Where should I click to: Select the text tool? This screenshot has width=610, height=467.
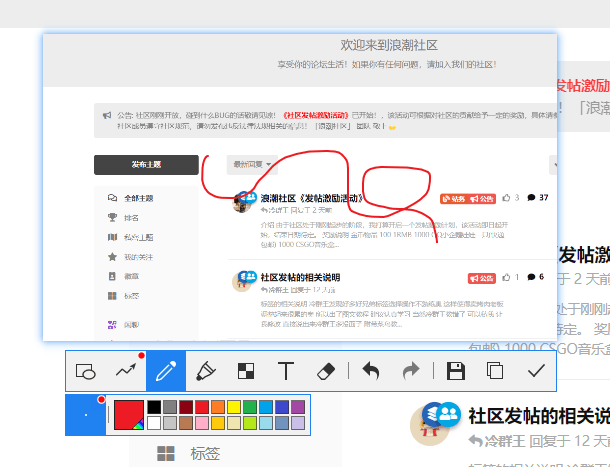coord(286,371)
